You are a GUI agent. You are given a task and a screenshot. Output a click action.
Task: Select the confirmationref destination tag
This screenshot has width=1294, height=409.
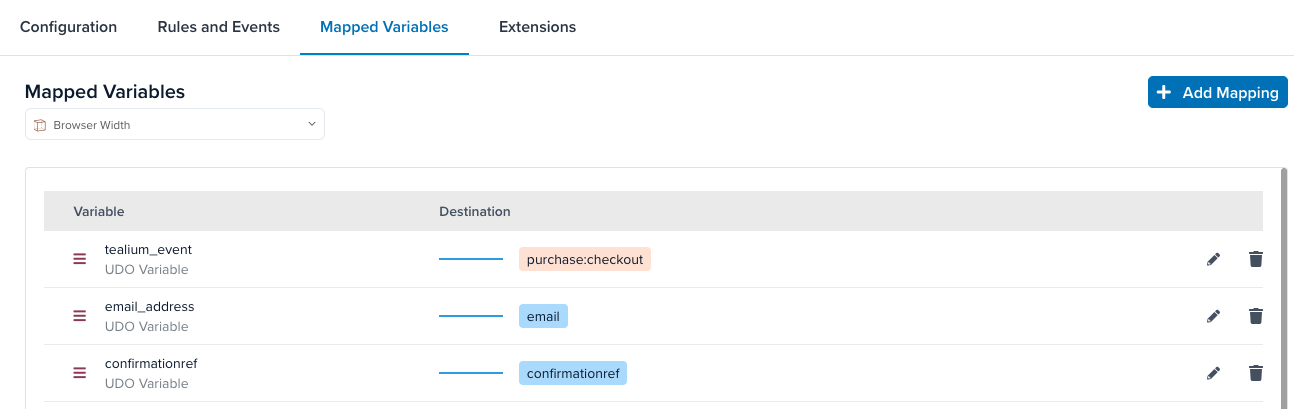click(x=573, y=373)
